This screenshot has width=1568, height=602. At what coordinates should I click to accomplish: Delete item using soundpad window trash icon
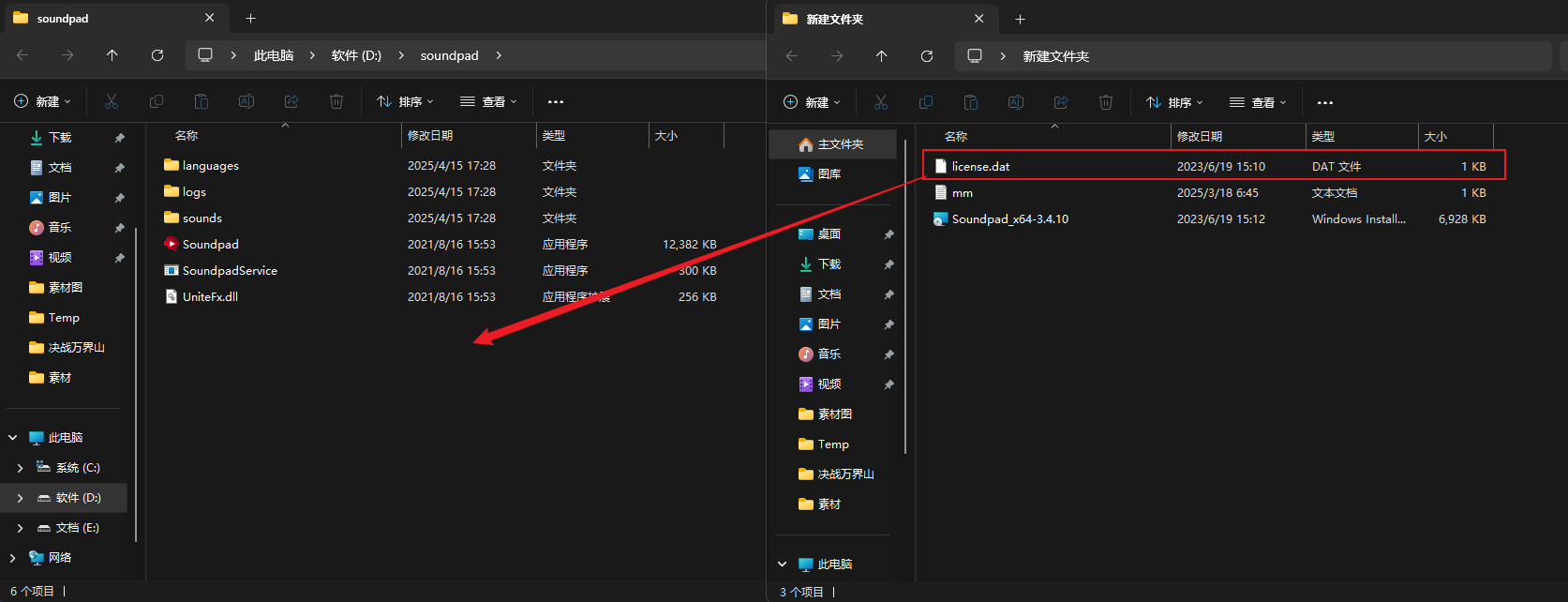pos(336,101)
